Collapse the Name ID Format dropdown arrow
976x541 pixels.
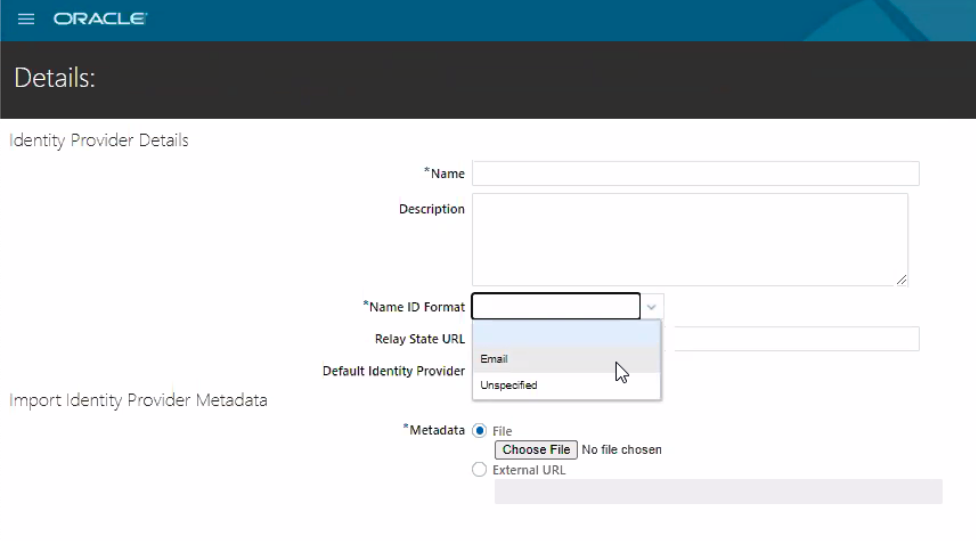coord(652,306)
